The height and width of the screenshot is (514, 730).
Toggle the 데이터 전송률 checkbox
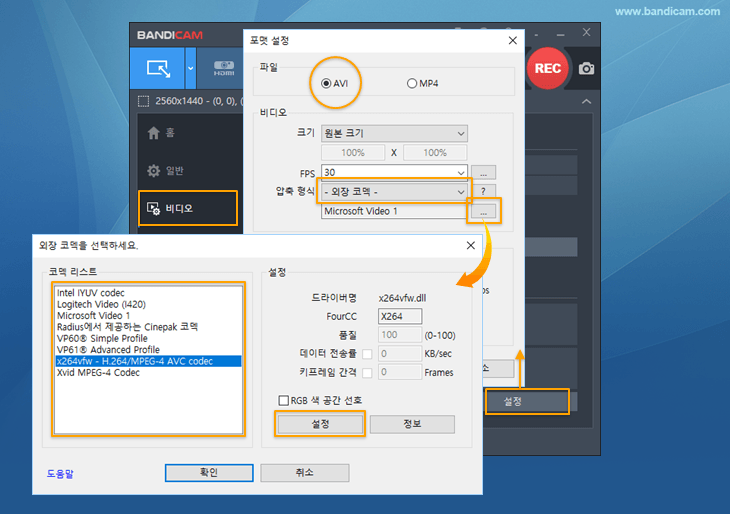367,353
